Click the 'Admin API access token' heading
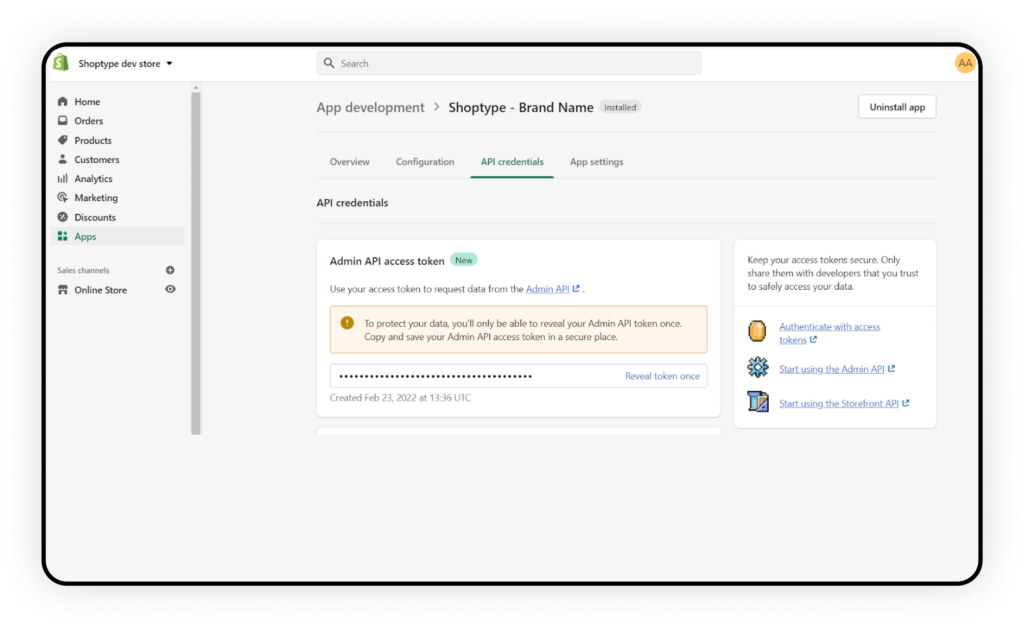The height and width of the screenshot is (626, 1024). pos(387,261)
